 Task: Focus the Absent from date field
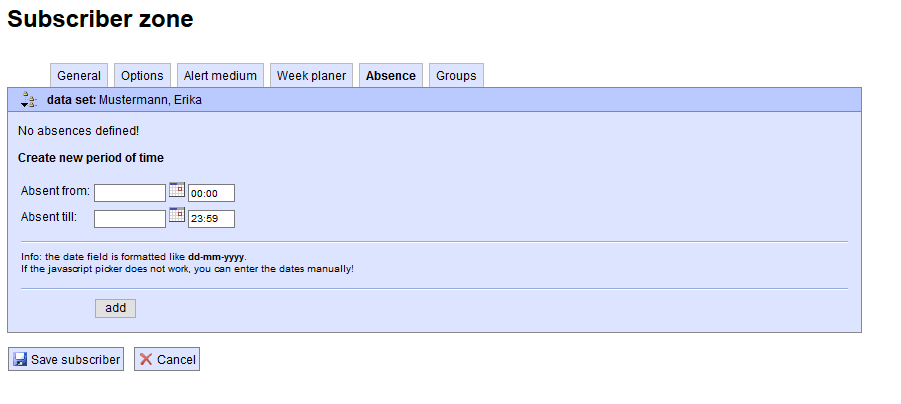point(130,193)
